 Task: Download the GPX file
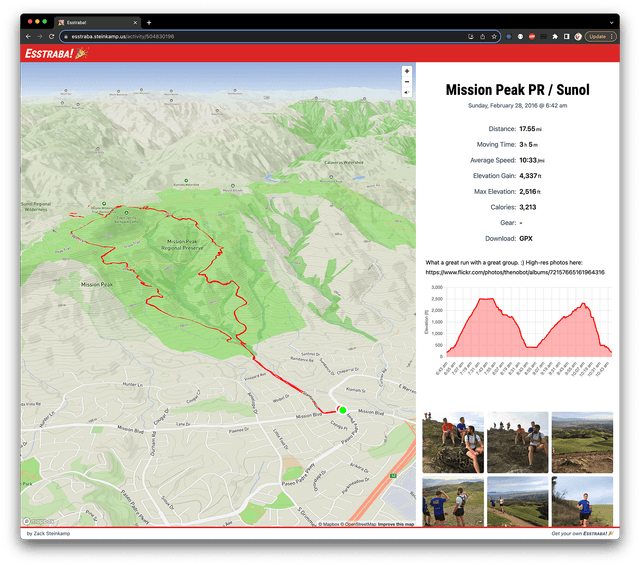click(526, 239)
